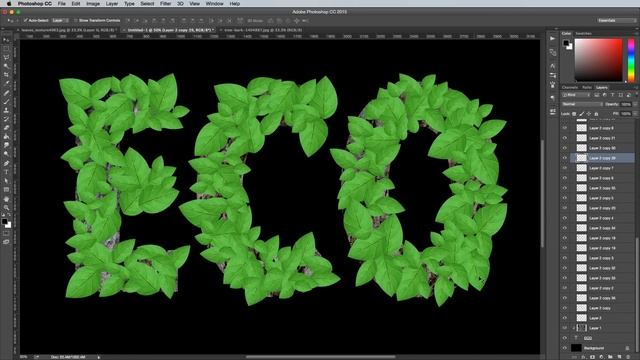The width and height of the screenshot is (640, 360).
Task: Select the Pen tool
Action: 6,163
